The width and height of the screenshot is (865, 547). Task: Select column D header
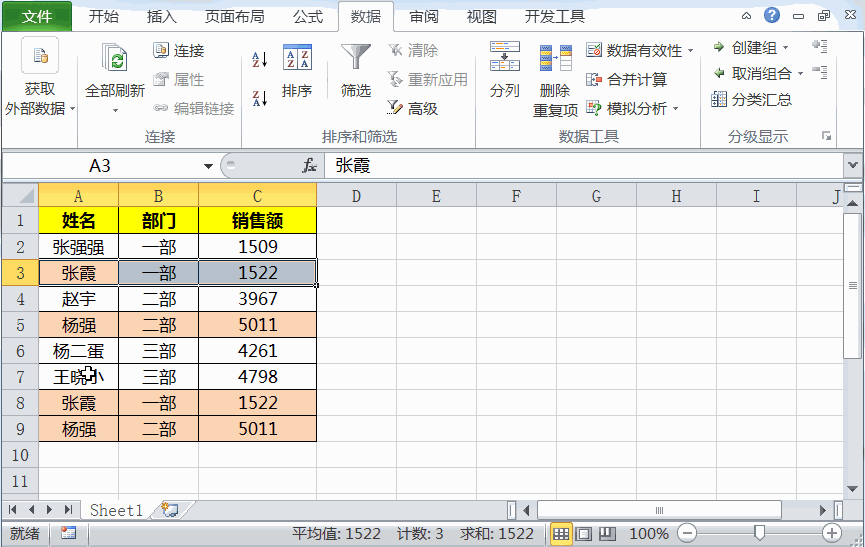click(356, 196)
